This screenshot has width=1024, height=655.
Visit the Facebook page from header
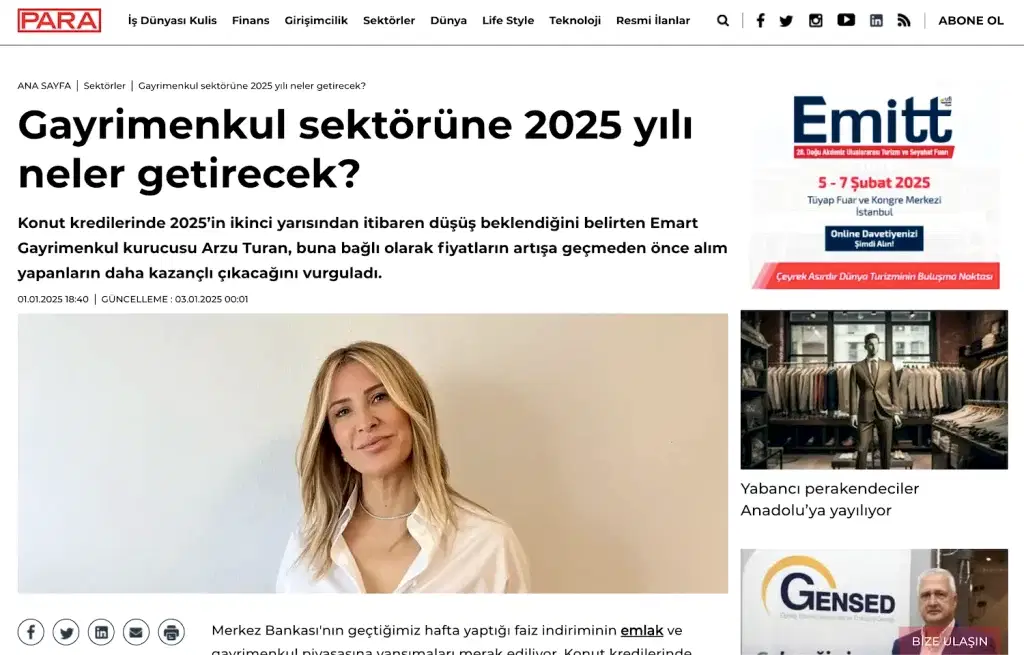[760, 20]
